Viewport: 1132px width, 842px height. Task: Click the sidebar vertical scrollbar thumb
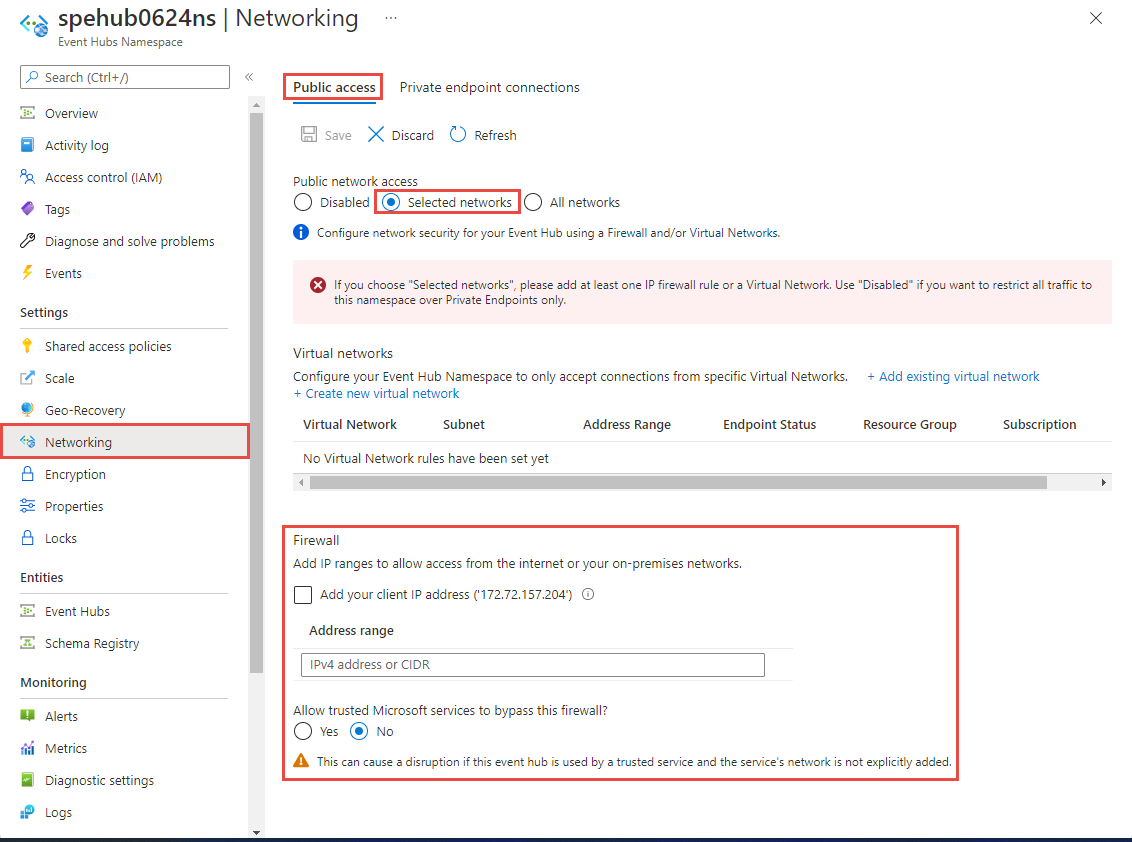[x=256, y=393]
